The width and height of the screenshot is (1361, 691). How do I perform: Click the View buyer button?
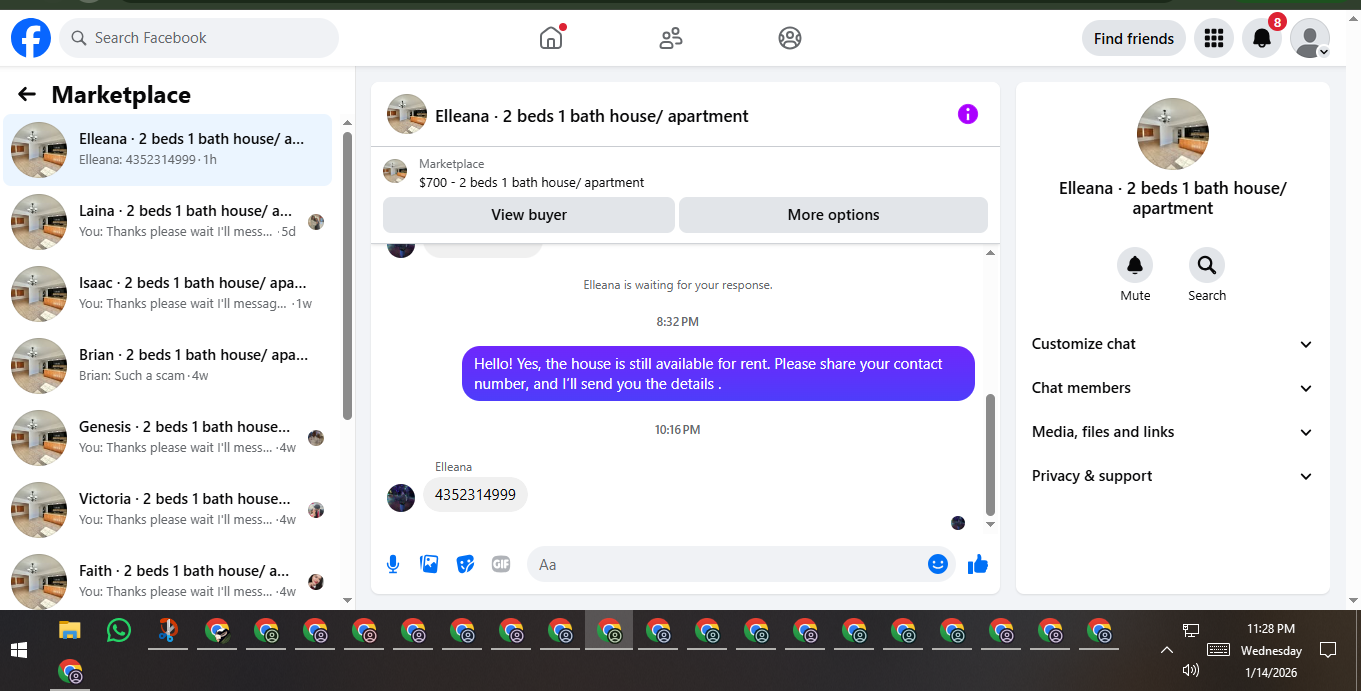point(529,215)
